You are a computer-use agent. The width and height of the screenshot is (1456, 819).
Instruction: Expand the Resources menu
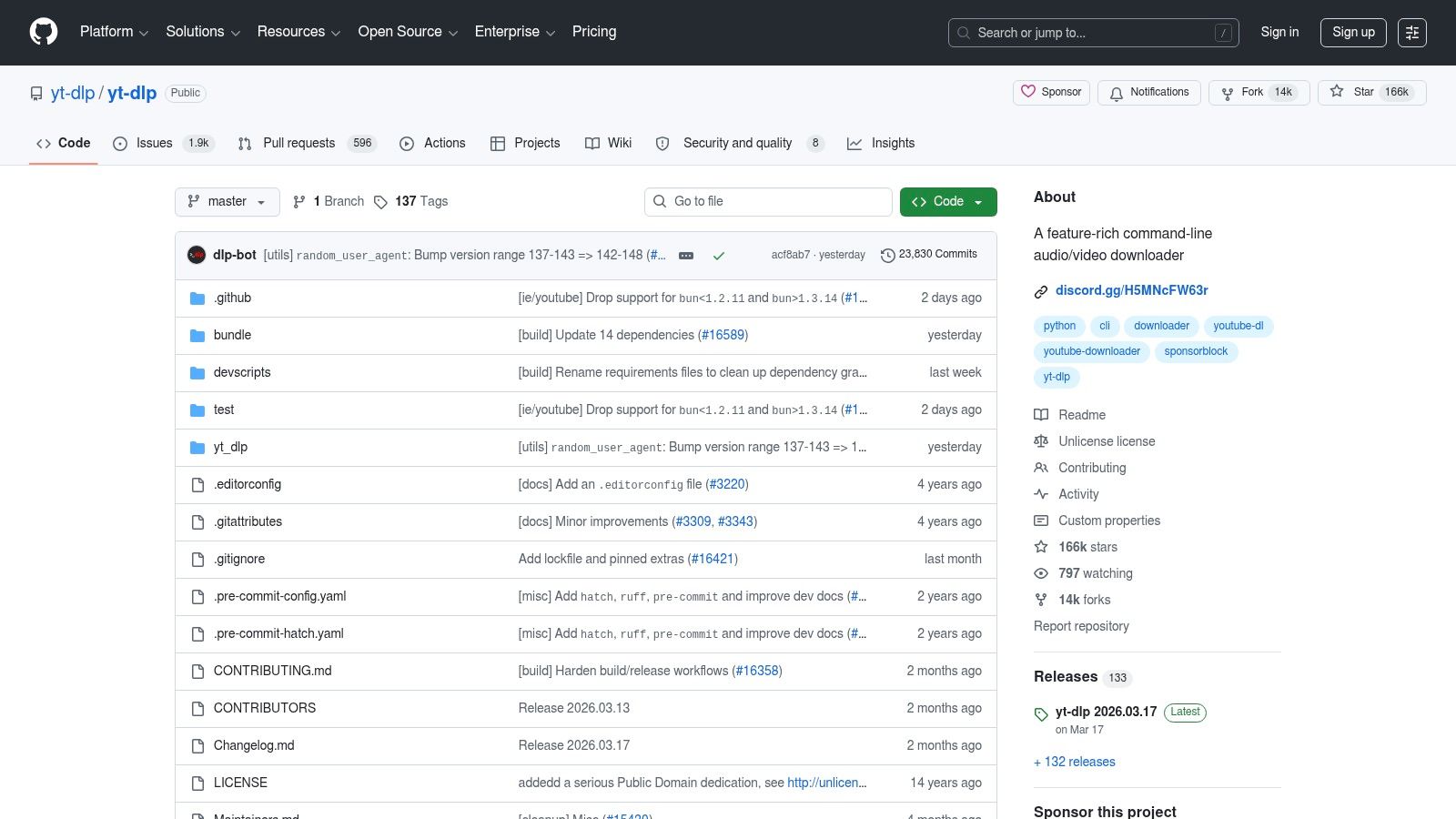click(x=298, y=32)
